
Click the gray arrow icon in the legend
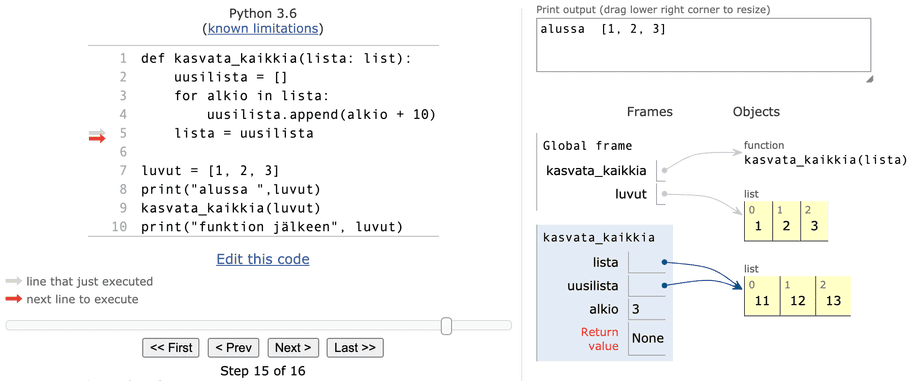14,281
